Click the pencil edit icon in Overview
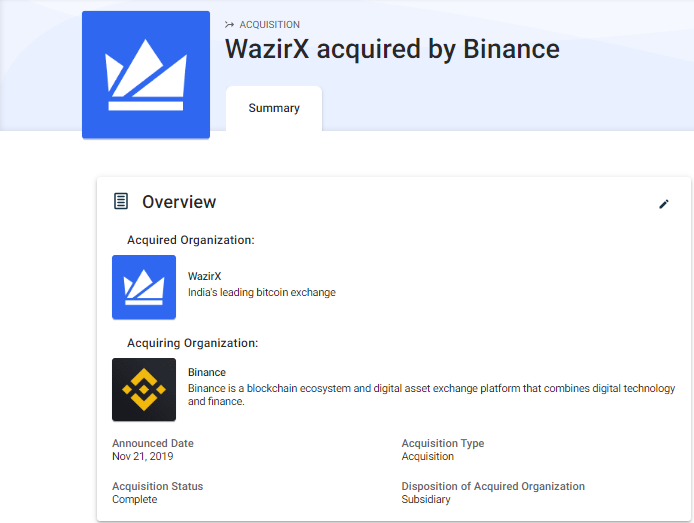 [x=663, y=204]
